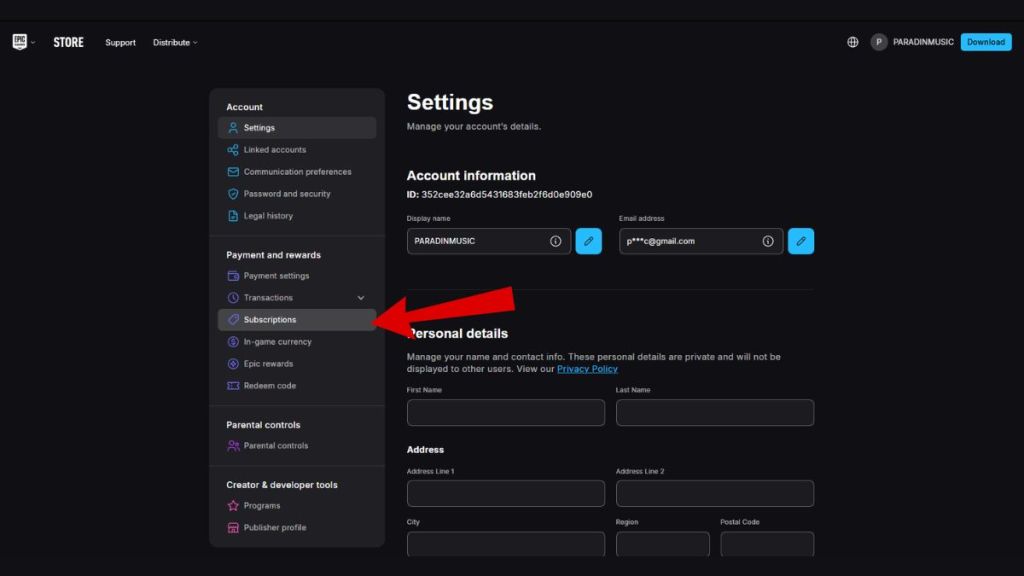
Task: Click the account ID text
Action: coord(500,195)
